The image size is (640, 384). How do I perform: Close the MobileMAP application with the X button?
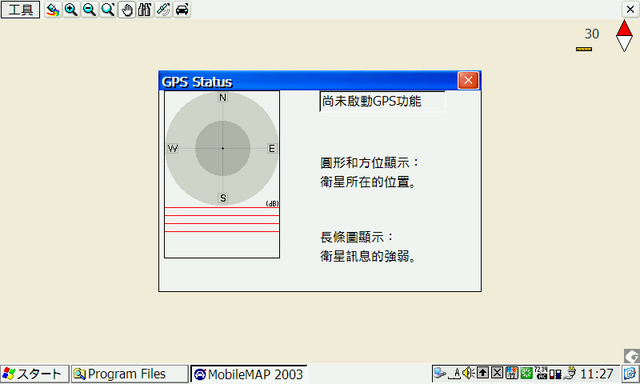click(x=630, y=9)
